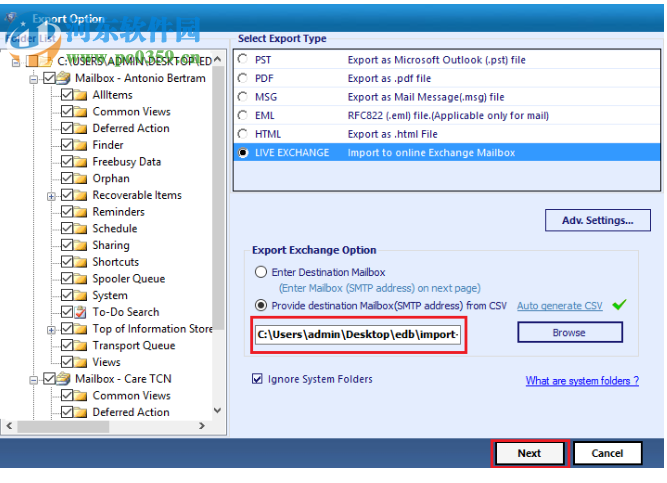Click the horizontal scroll left arrow
The height and width of the screenshot is (483, 667).
coord(9,426)
